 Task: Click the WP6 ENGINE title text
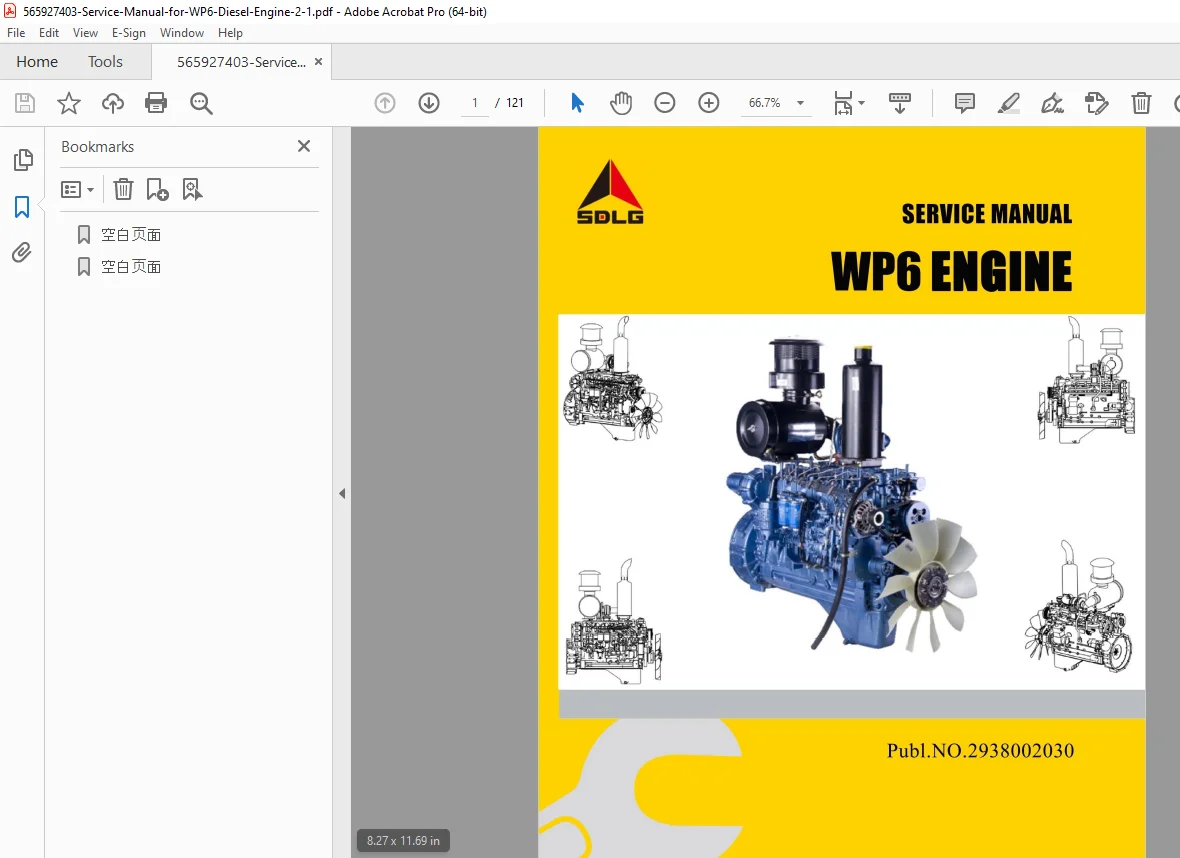(951, 271)
